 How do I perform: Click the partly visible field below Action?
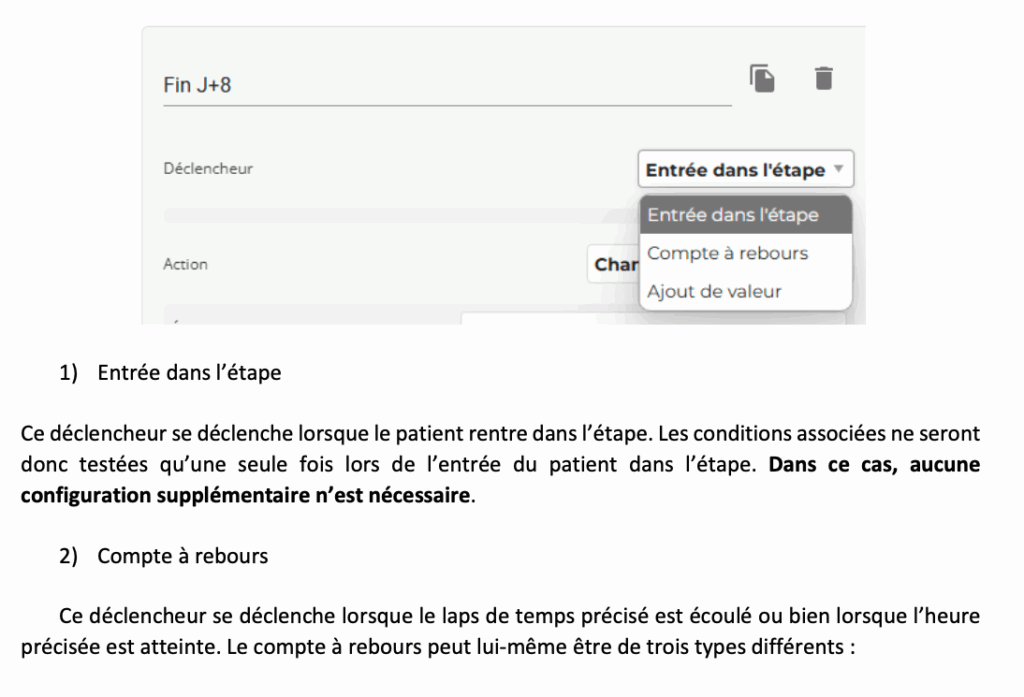[x=528, y=319]
